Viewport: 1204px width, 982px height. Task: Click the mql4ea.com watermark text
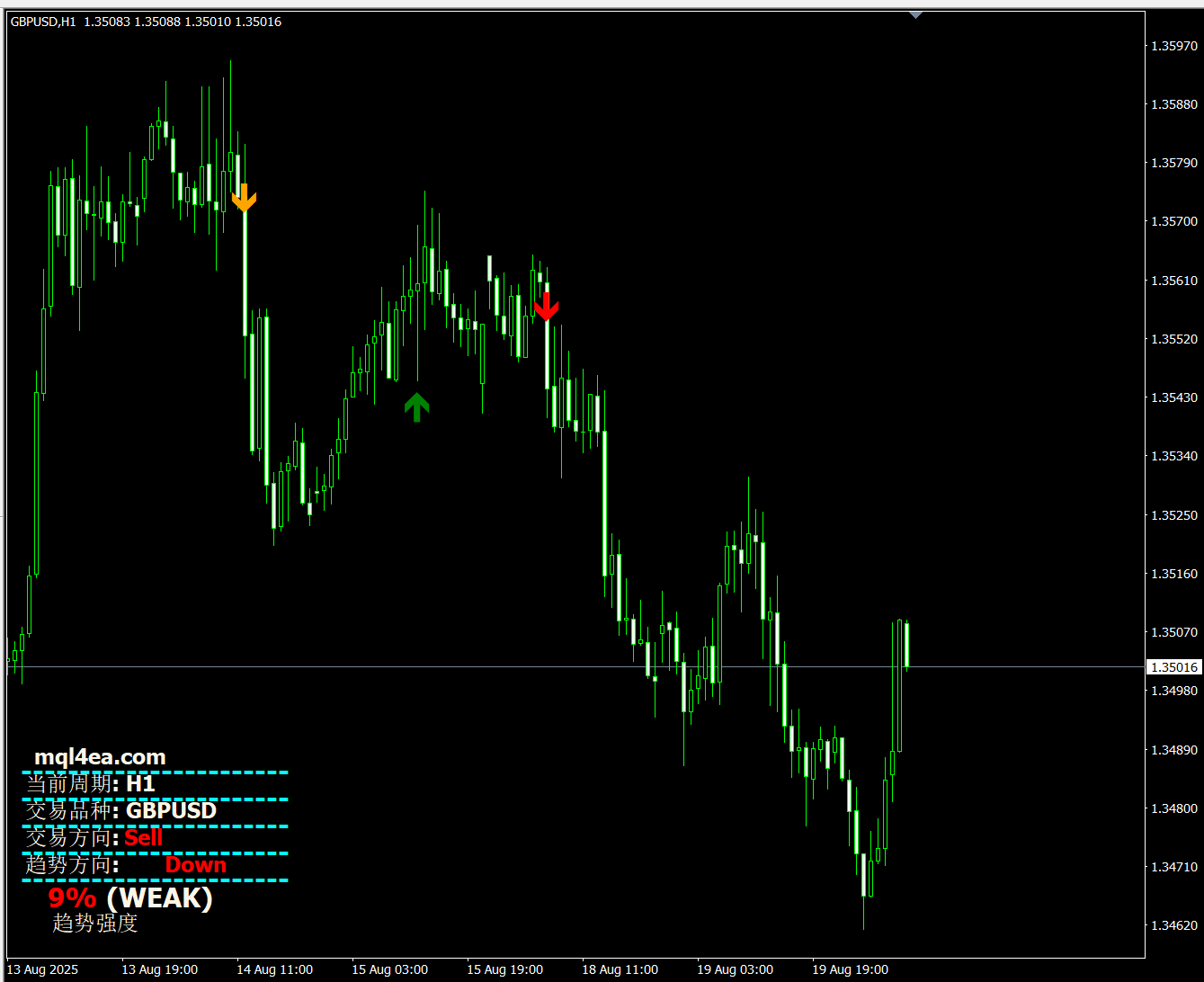point(100,757)
